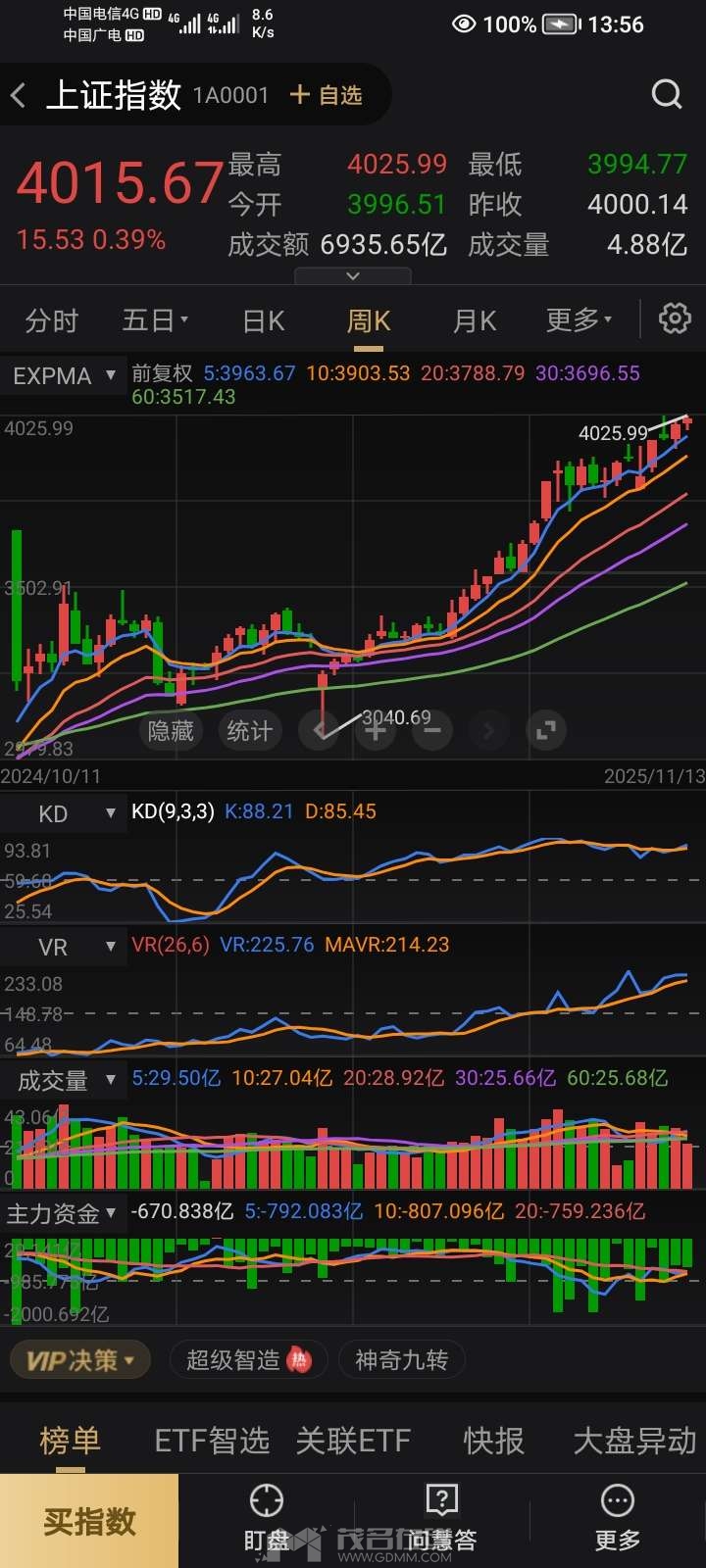706x1568 pixels.
Task: Zoom out chart with minus icon
Action: pos(432,730)
